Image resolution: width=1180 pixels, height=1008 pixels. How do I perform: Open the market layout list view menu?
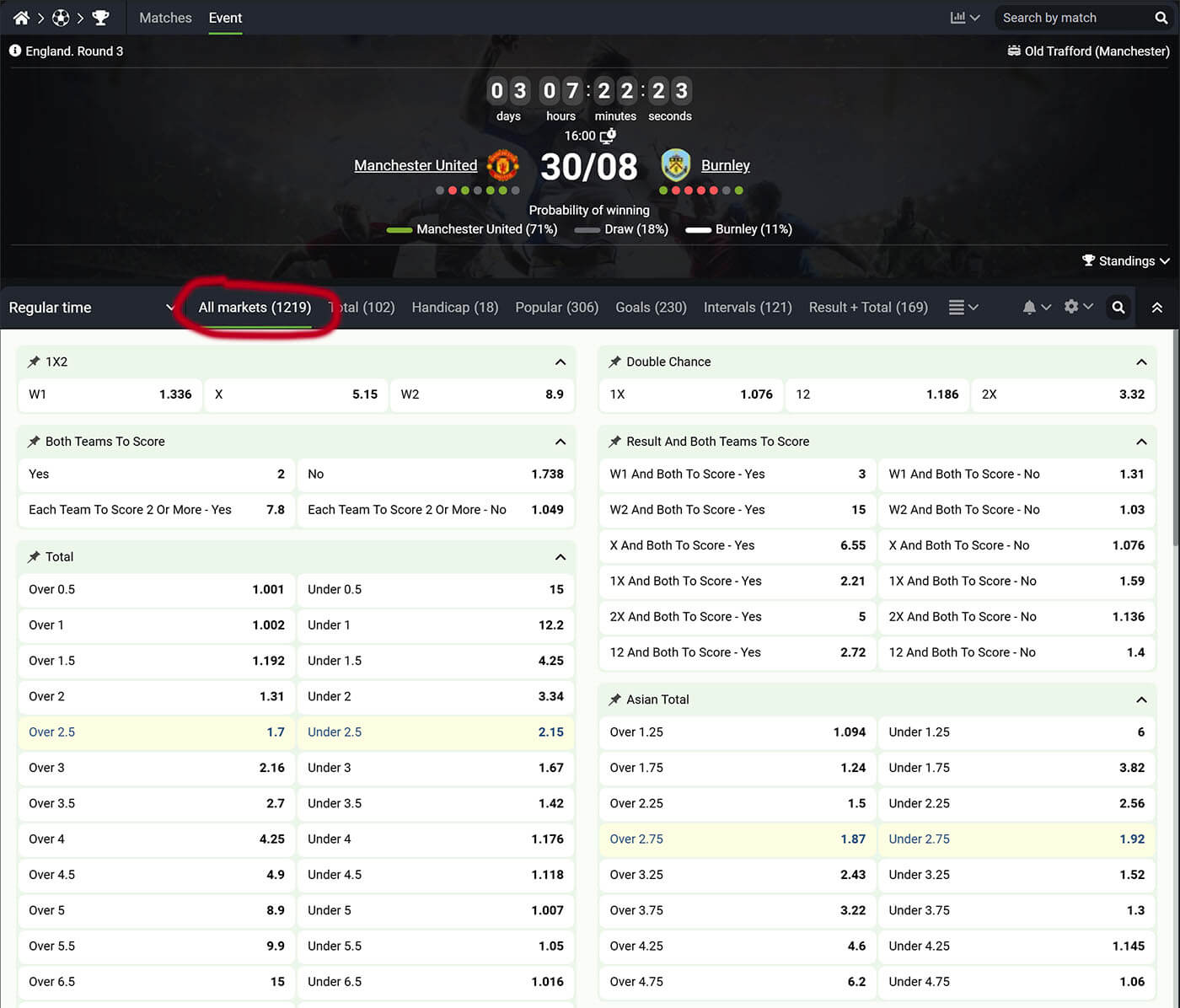point(963,308)
